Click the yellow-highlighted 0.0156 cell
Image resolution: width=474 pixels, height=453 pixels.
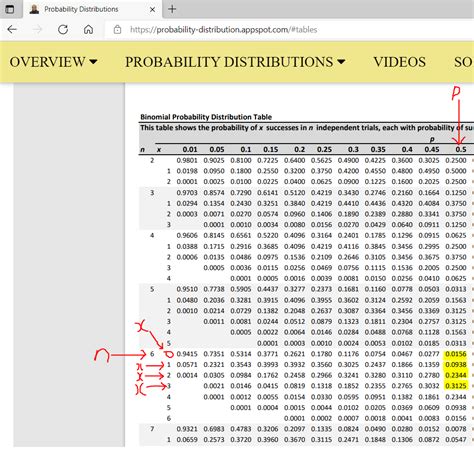pos(456,354)
